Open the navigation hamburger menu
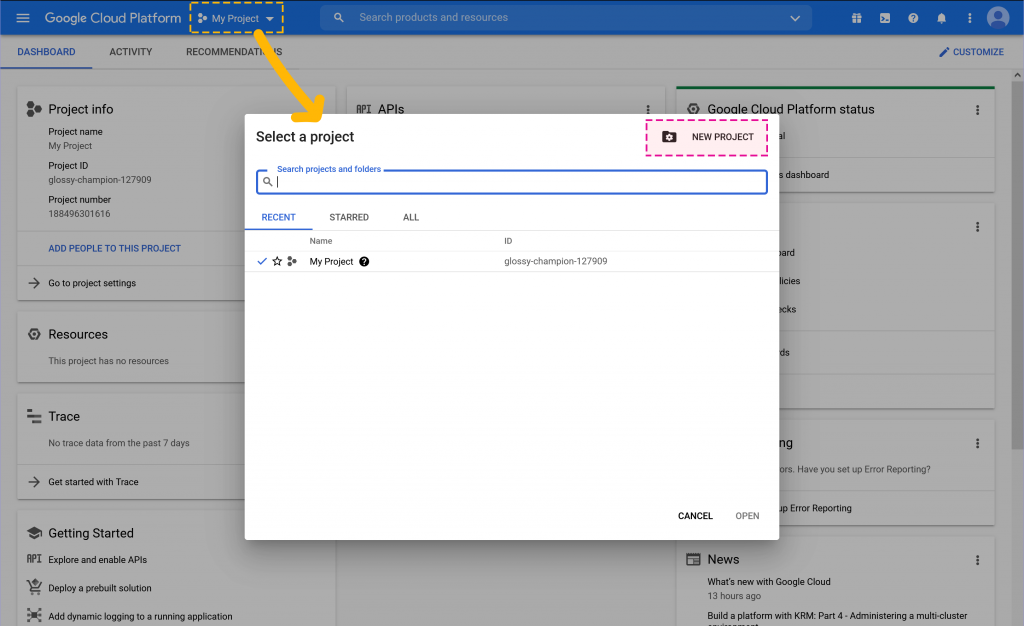1024x626 pixels. [24, 17]
